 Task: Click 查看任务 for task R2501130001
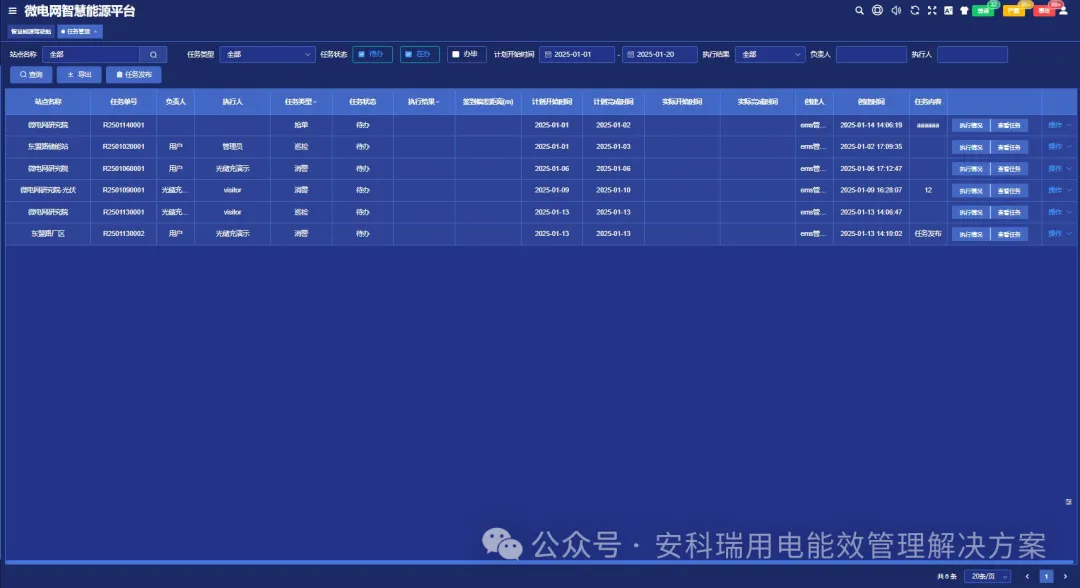click(1009, 212)
